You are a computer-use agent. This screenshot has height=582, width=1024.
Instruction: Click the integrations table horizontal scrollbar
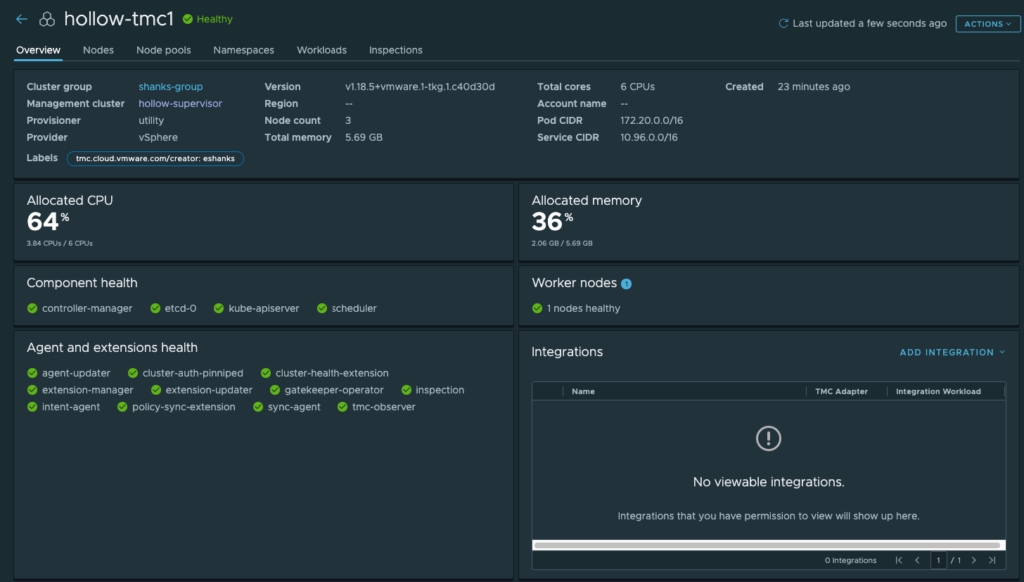pyautogui.click(x=767, y=545)
